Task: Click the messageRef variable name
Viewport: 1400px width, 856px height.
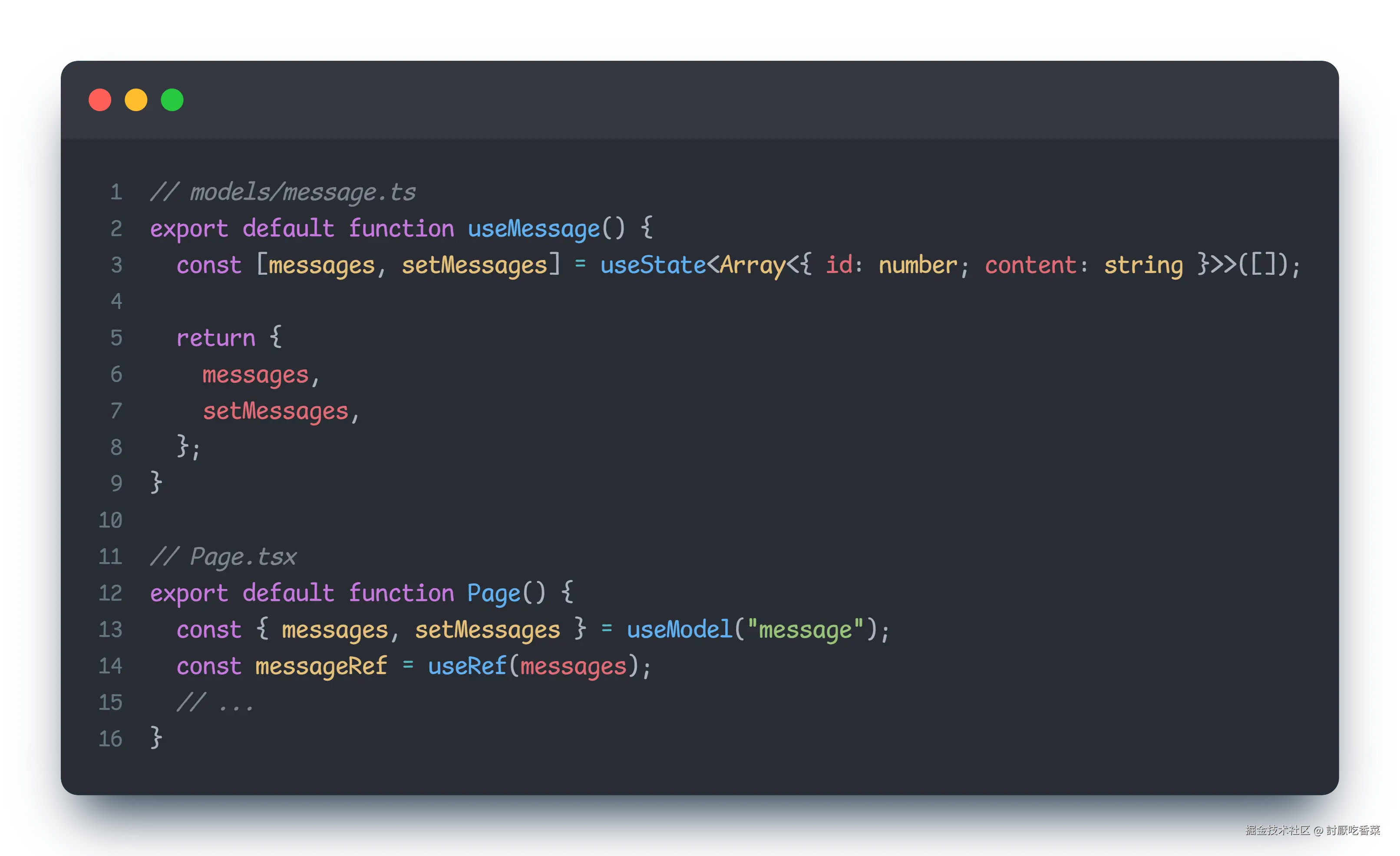Action: pyautogui.click(x=321, y=666)
